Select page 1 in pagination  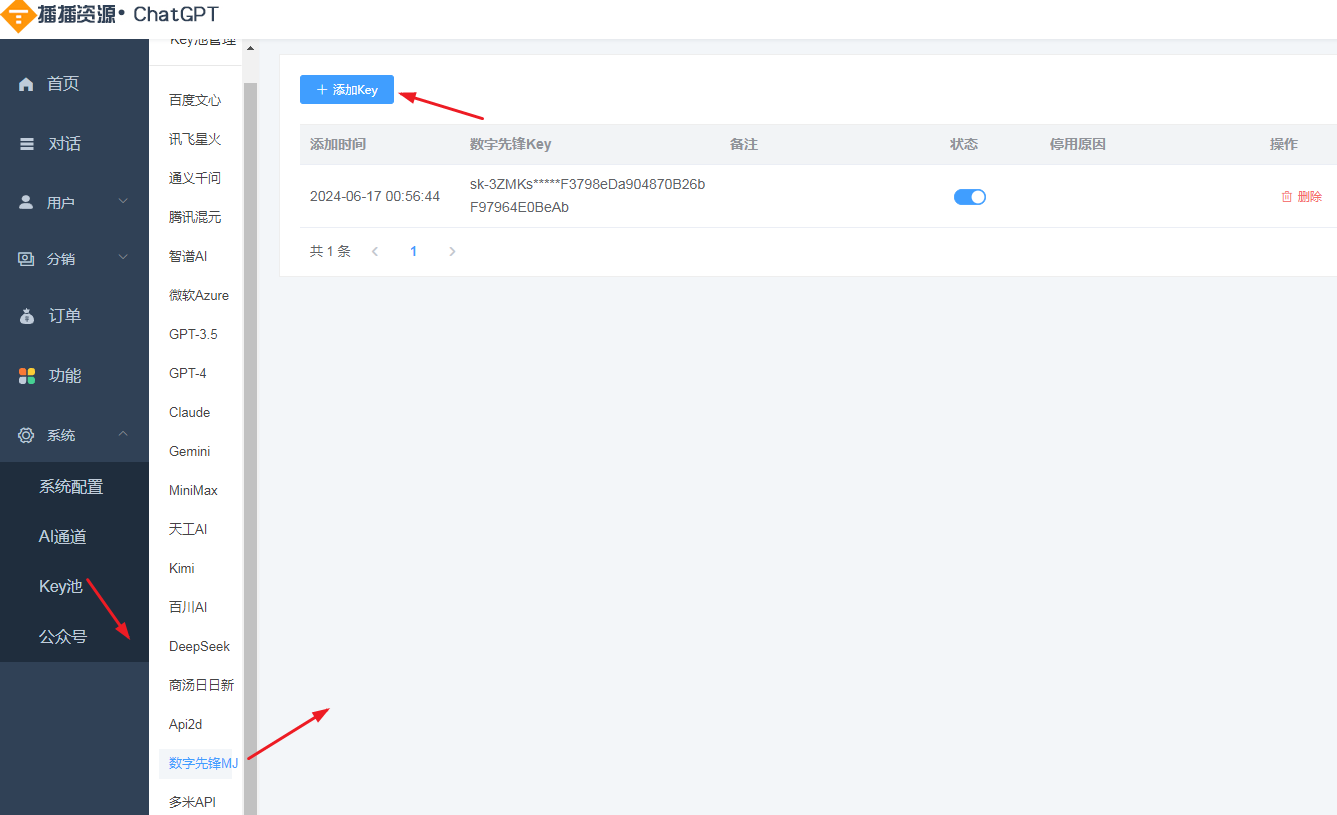(x=413, y=252)
